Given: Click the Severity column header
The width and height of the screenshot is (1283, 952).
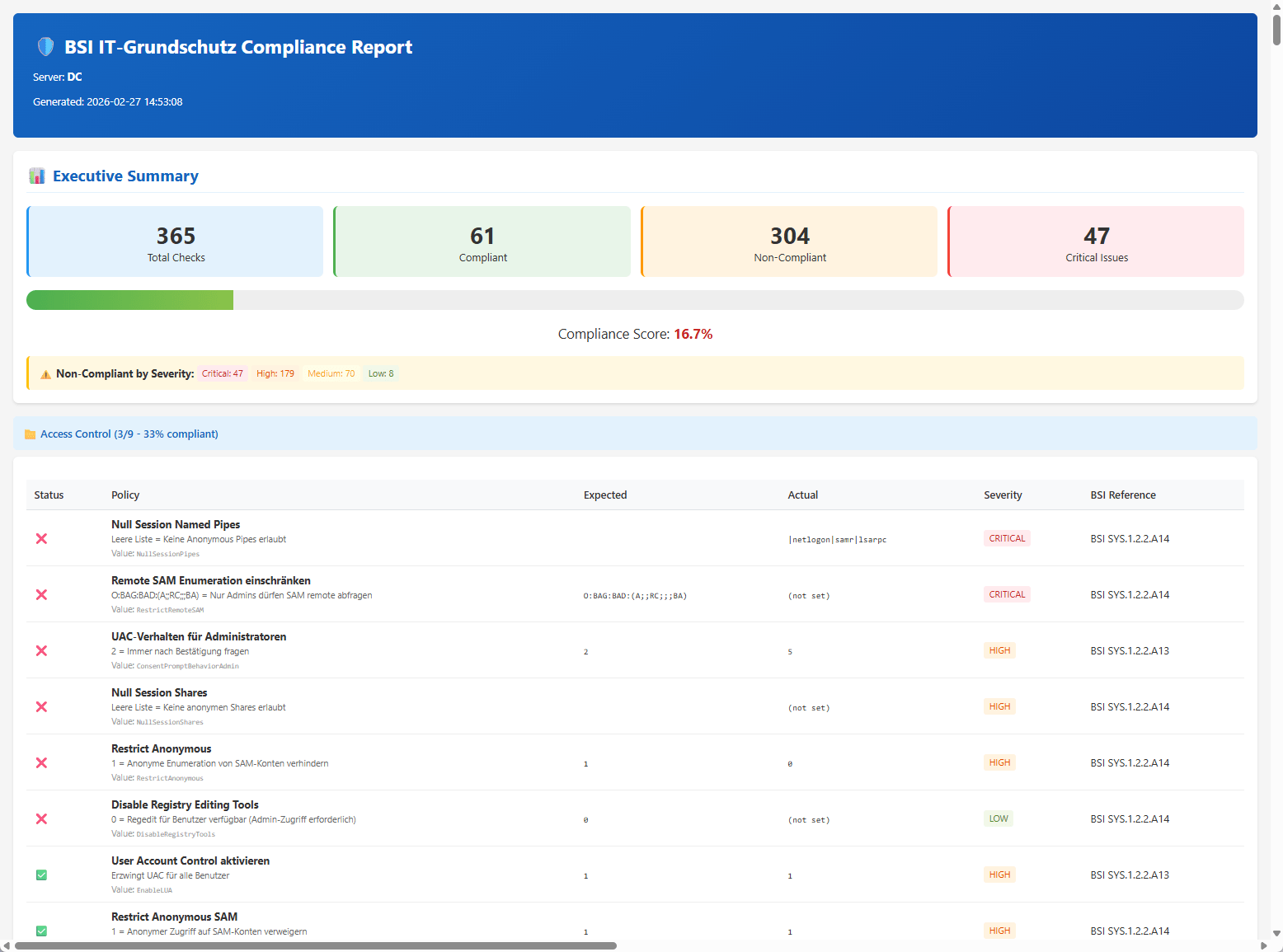Looking at the screenshot, I should [x=1003, y=495].
